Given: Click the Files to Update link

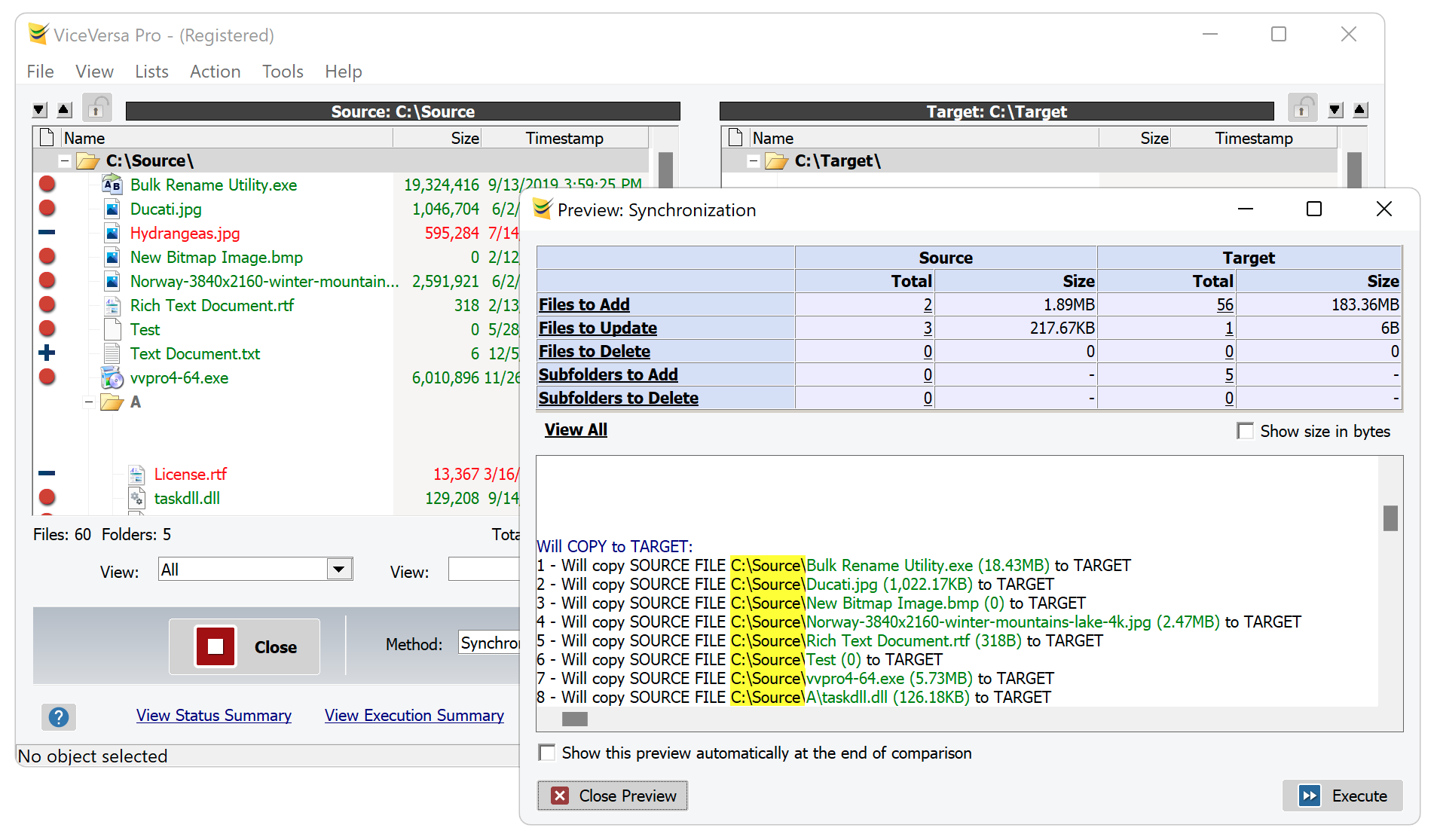Looking at the screenshot, I should pos(598,328).
